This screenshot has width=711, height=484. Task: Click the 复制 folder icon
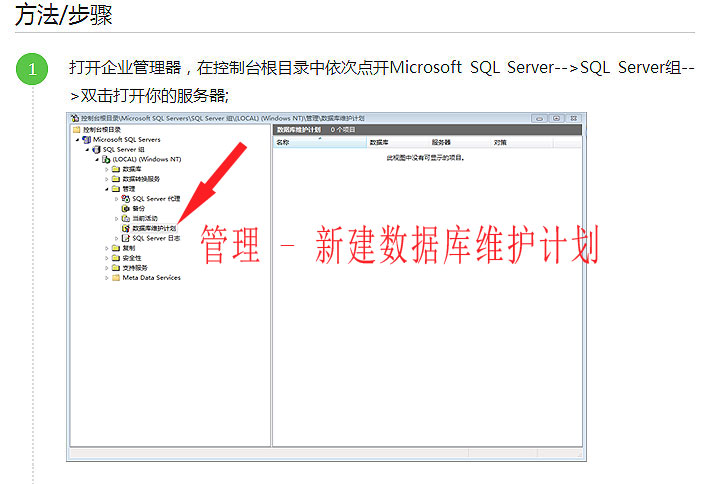(116, 248)
